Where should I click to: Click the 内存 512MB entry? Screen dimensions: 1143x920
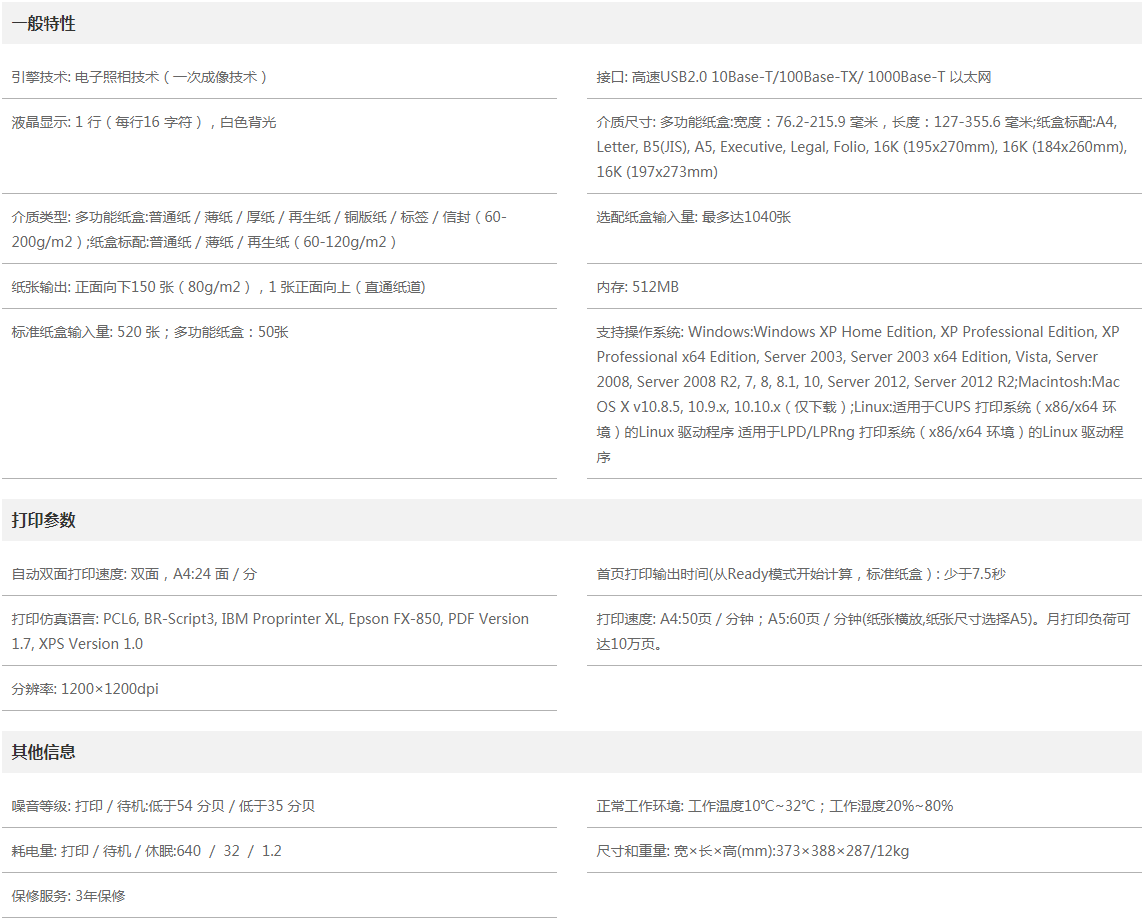pyautogui.click(x=637, y=287)
